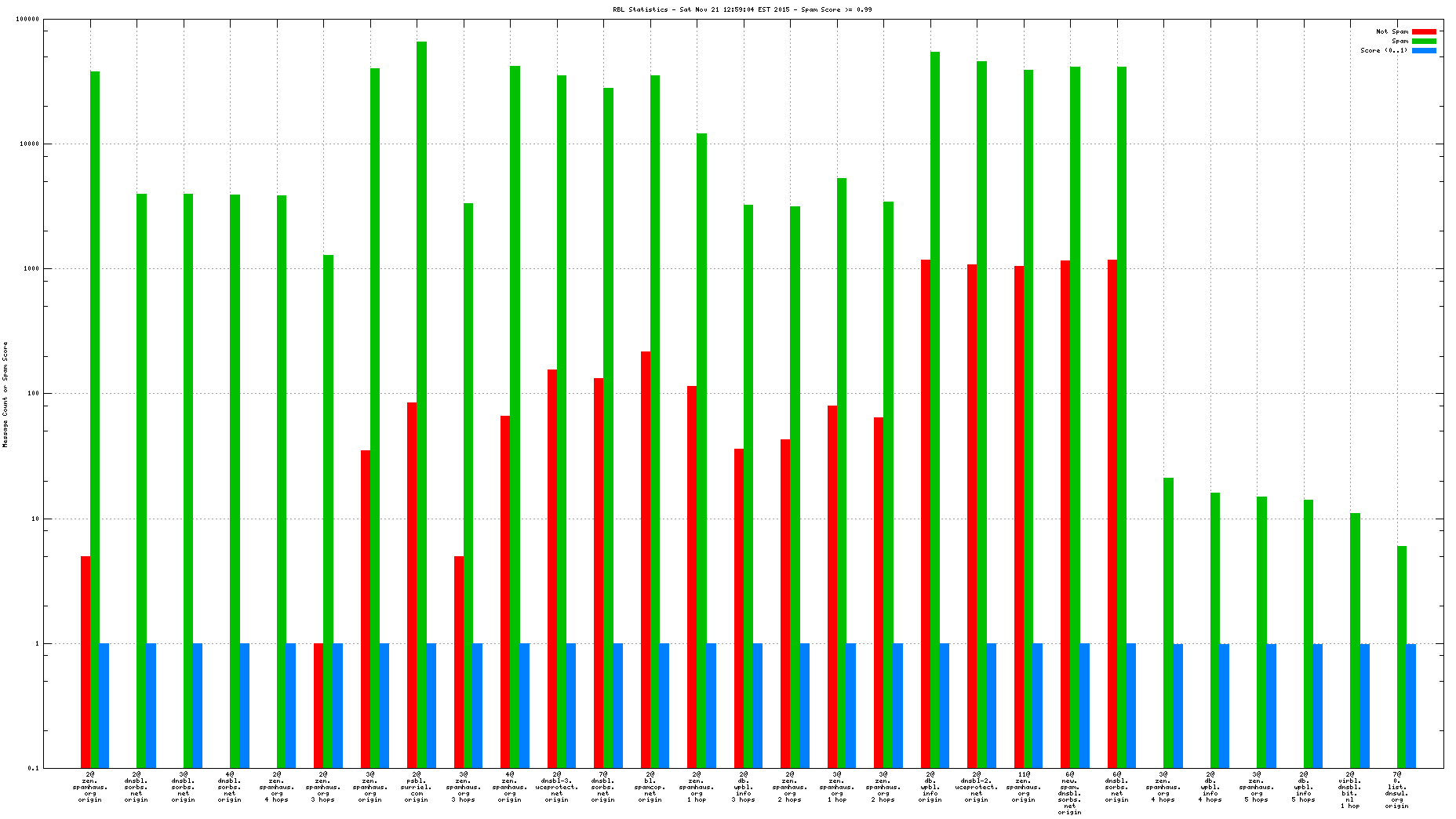Click the red Not Spam legend swatch
Screen dimensions: 1456x819
pyautogui.click(x=1424, y=31)
